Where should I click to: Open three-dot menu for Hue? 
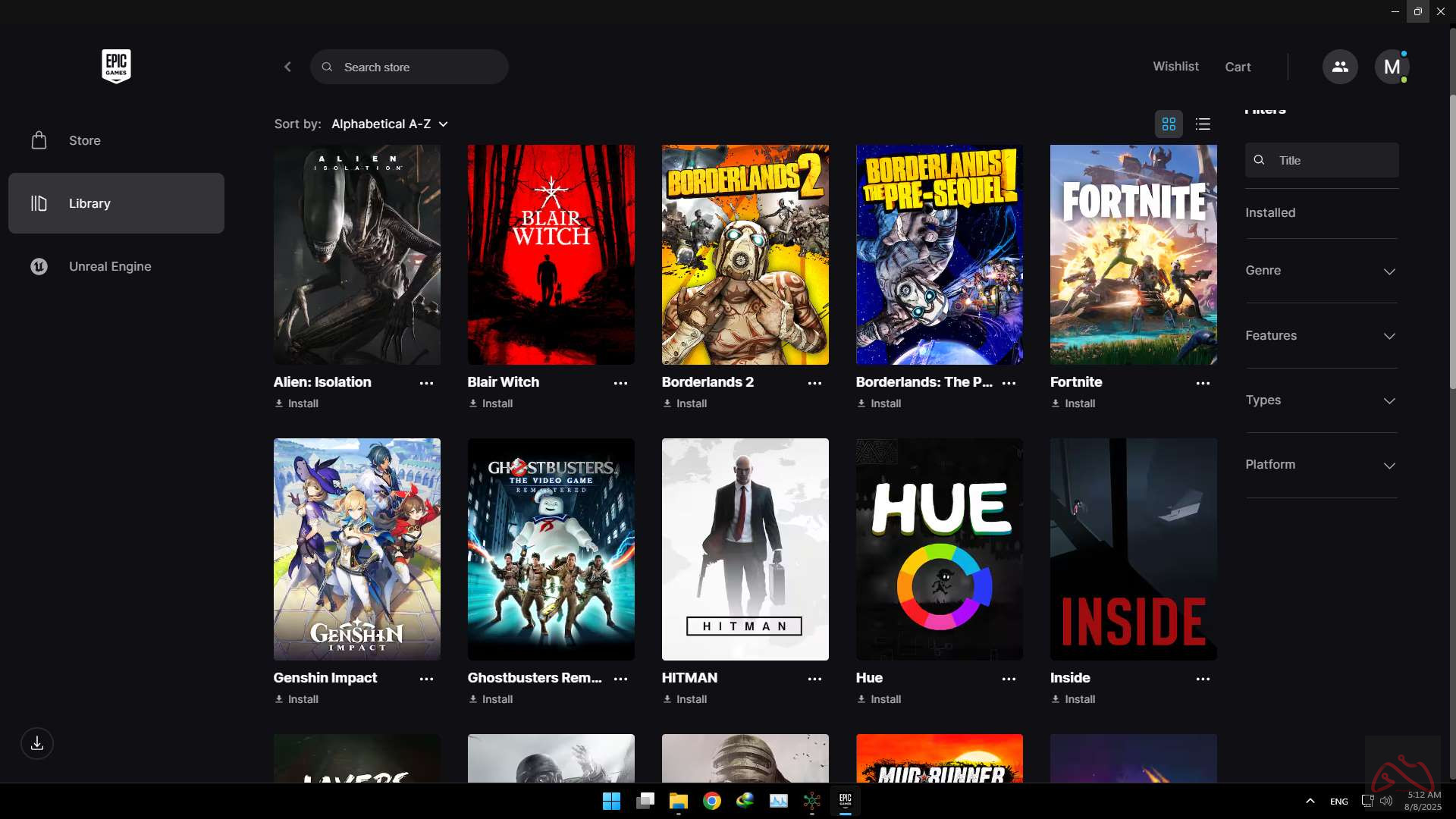pos(1009,679)
